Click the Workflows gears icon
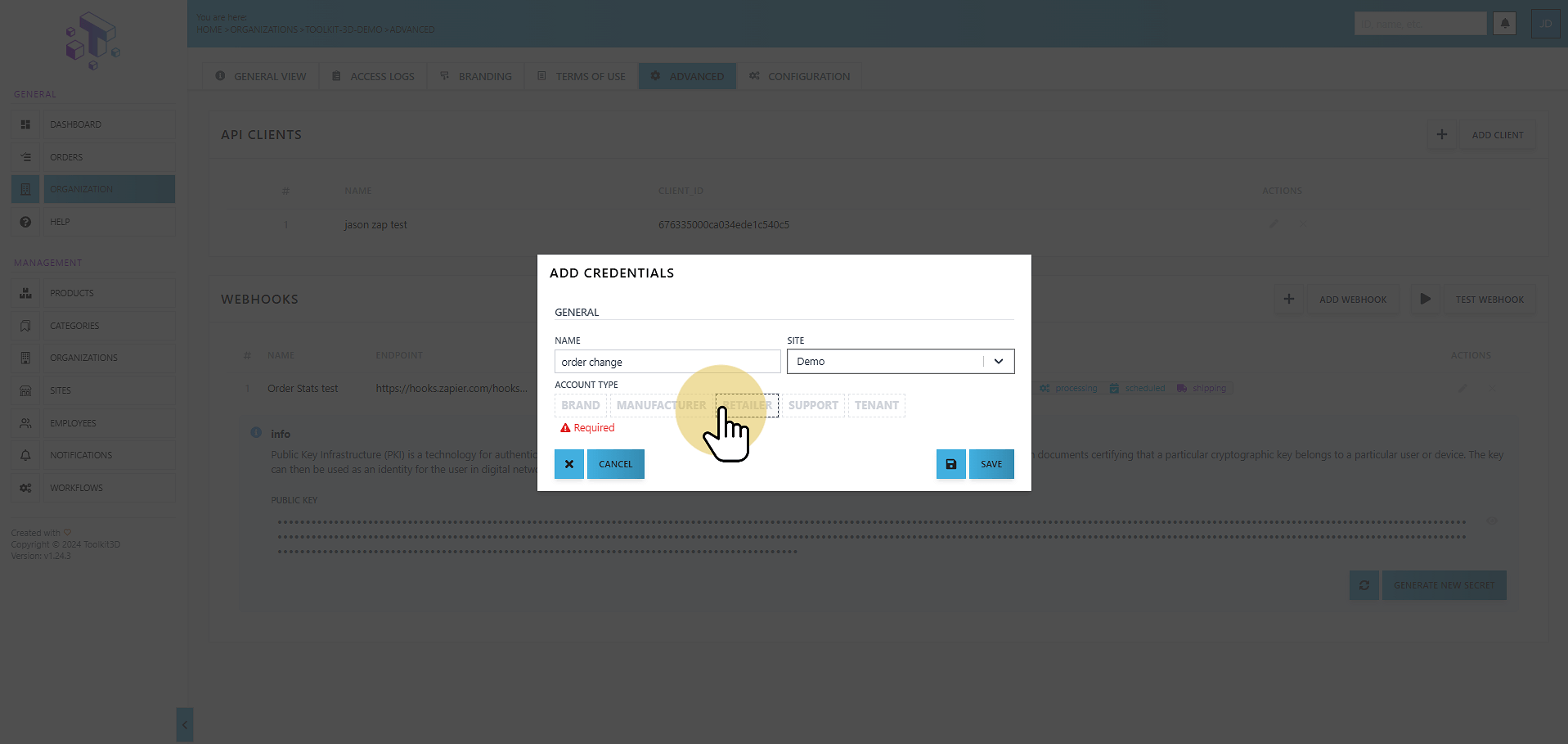The height and width of the screenshot is (744, 1568). 25,488
